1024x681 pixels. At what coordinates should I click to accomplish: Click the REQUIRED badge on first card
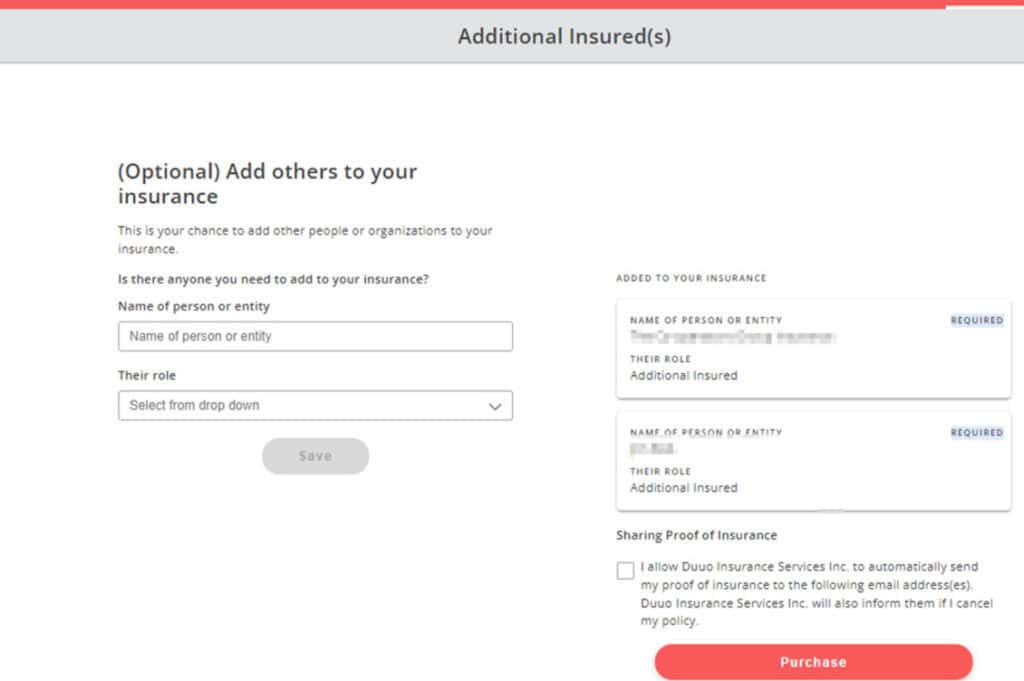point(977,320)
